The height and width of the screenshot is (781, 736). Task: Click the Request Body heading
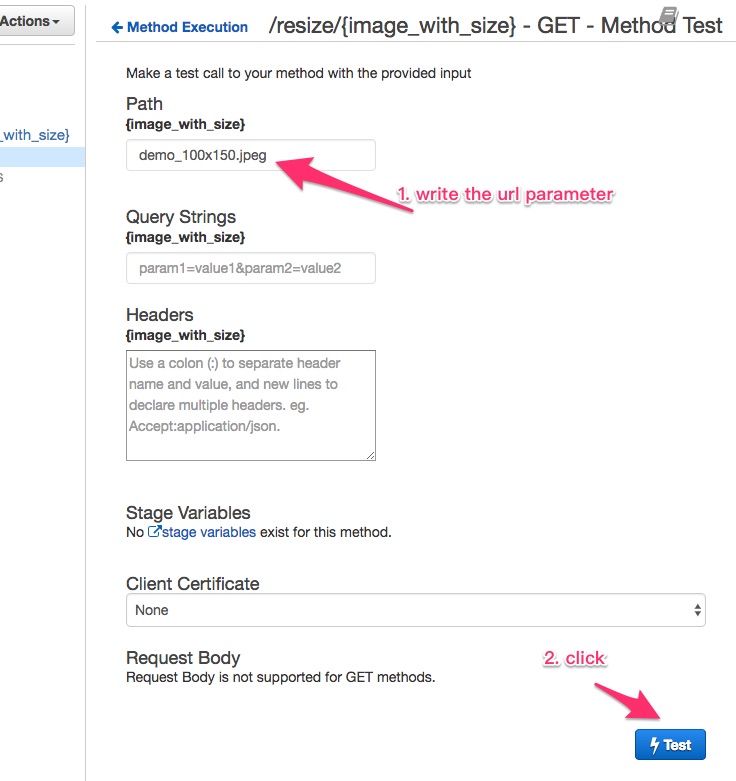pos(183,658)
